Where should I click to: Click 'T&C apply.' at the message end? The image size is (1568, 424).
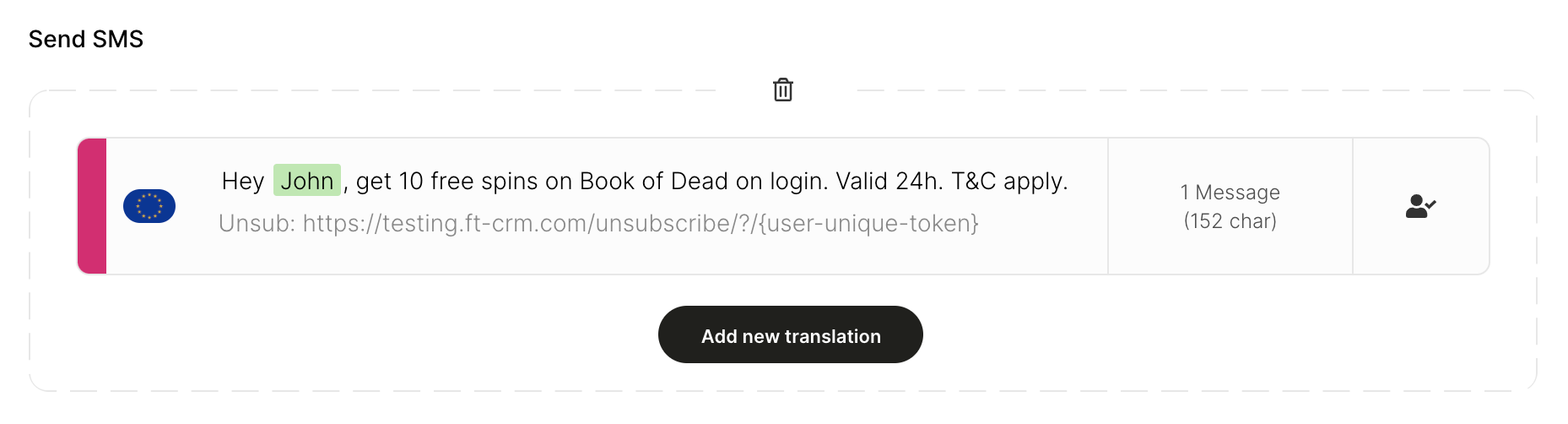point(1009,181)
